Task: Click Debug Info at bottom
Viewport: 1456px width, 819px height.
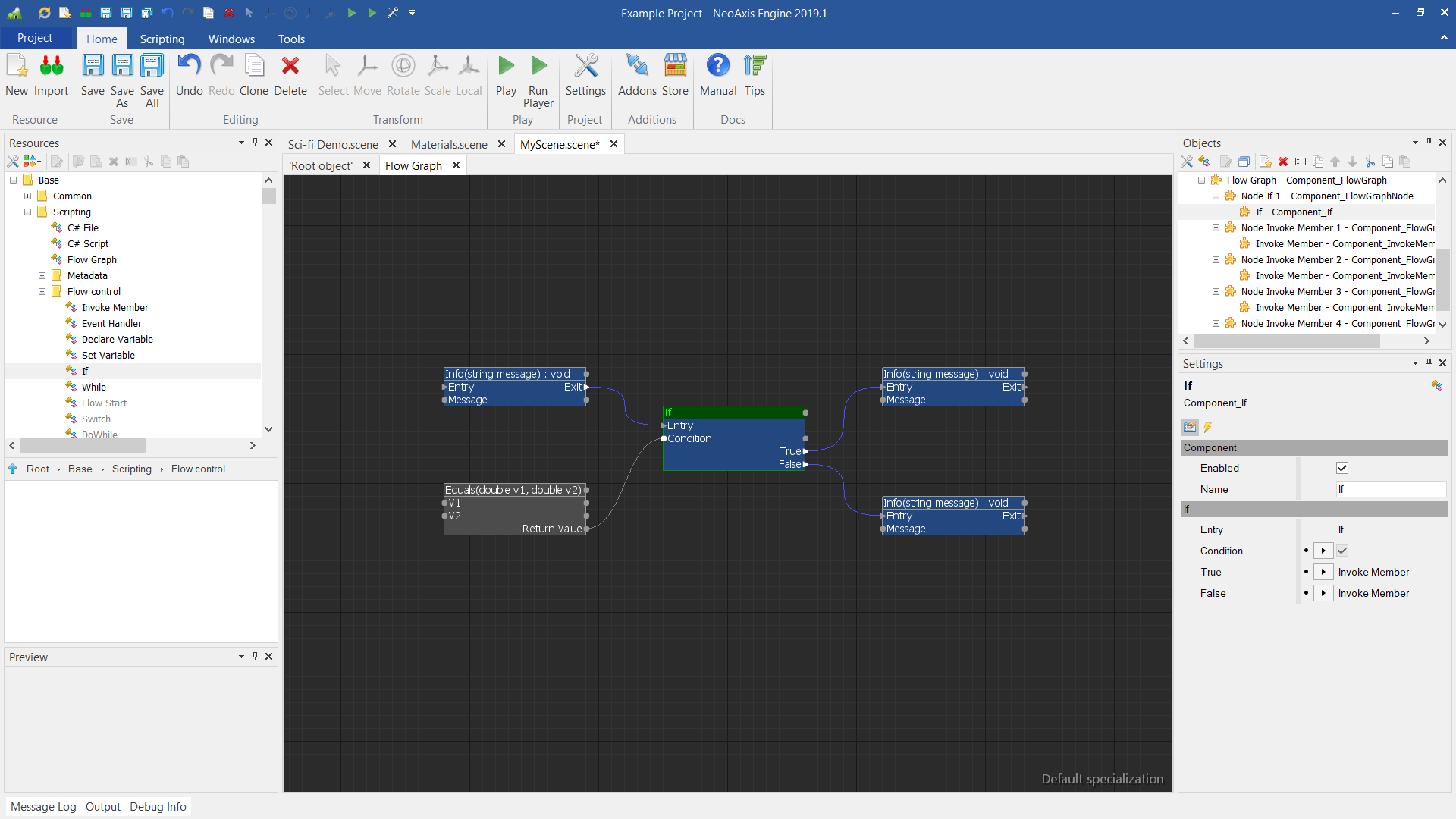Action: [158, 806]
